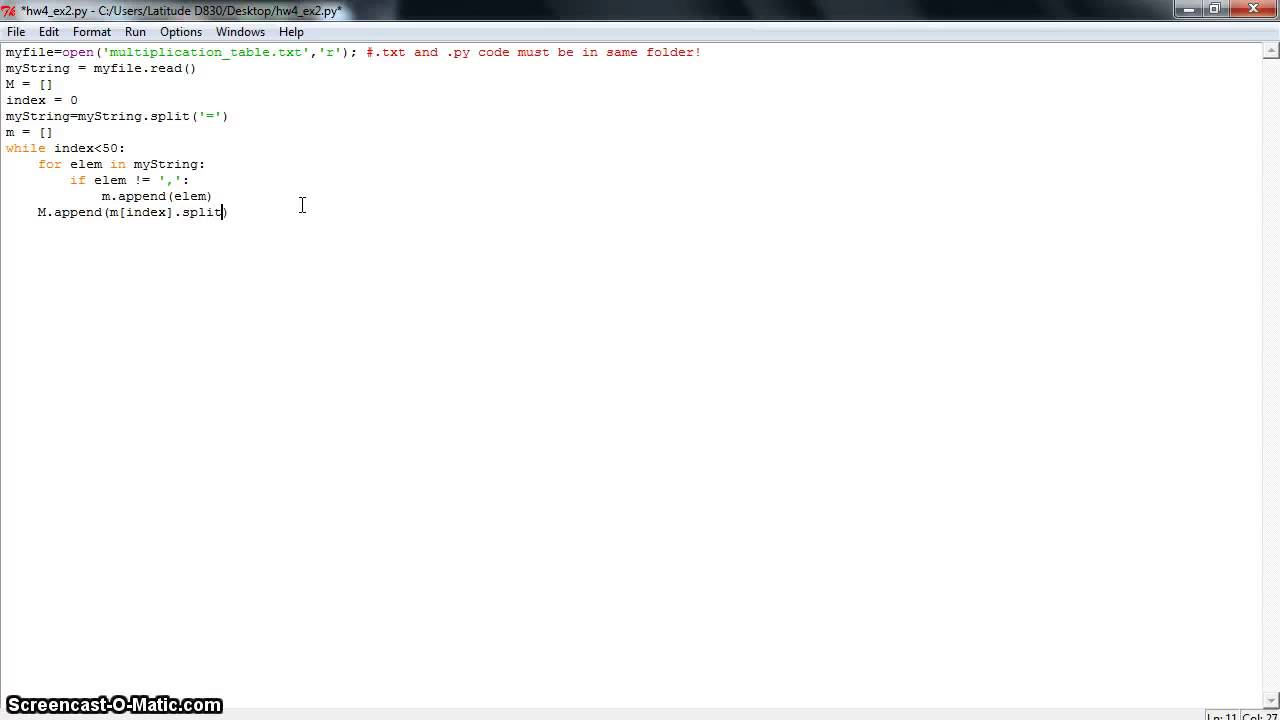
Task: Maximize the IDLE editor window
Action: [1215, 9]
